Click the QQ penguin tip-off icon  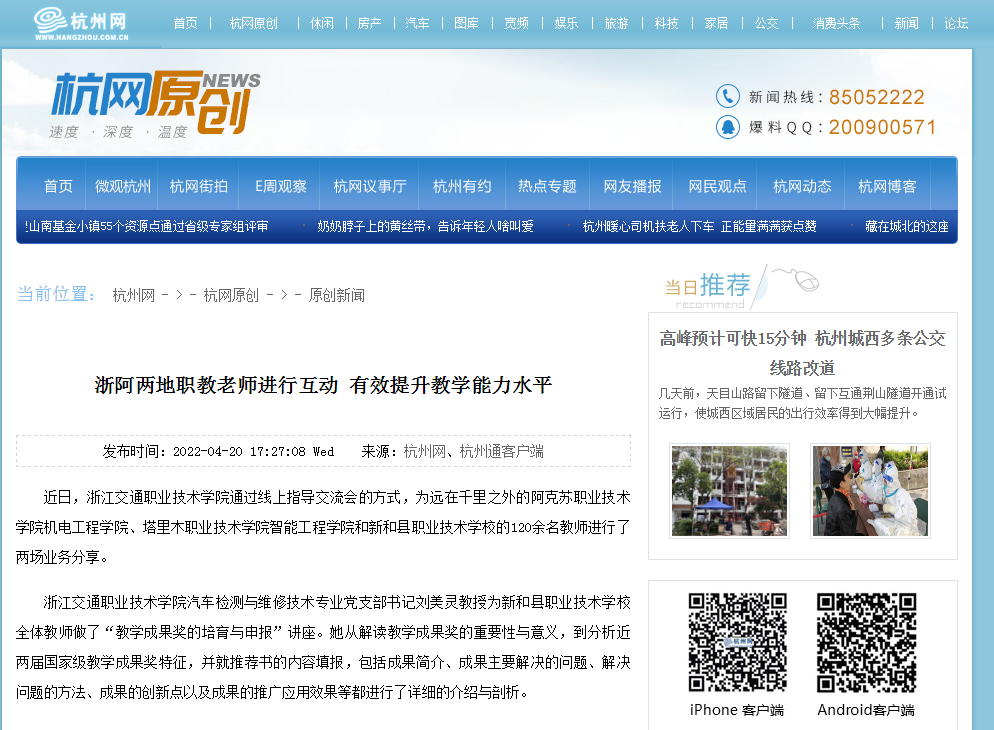pyautogui.click(x=727, y=127)
